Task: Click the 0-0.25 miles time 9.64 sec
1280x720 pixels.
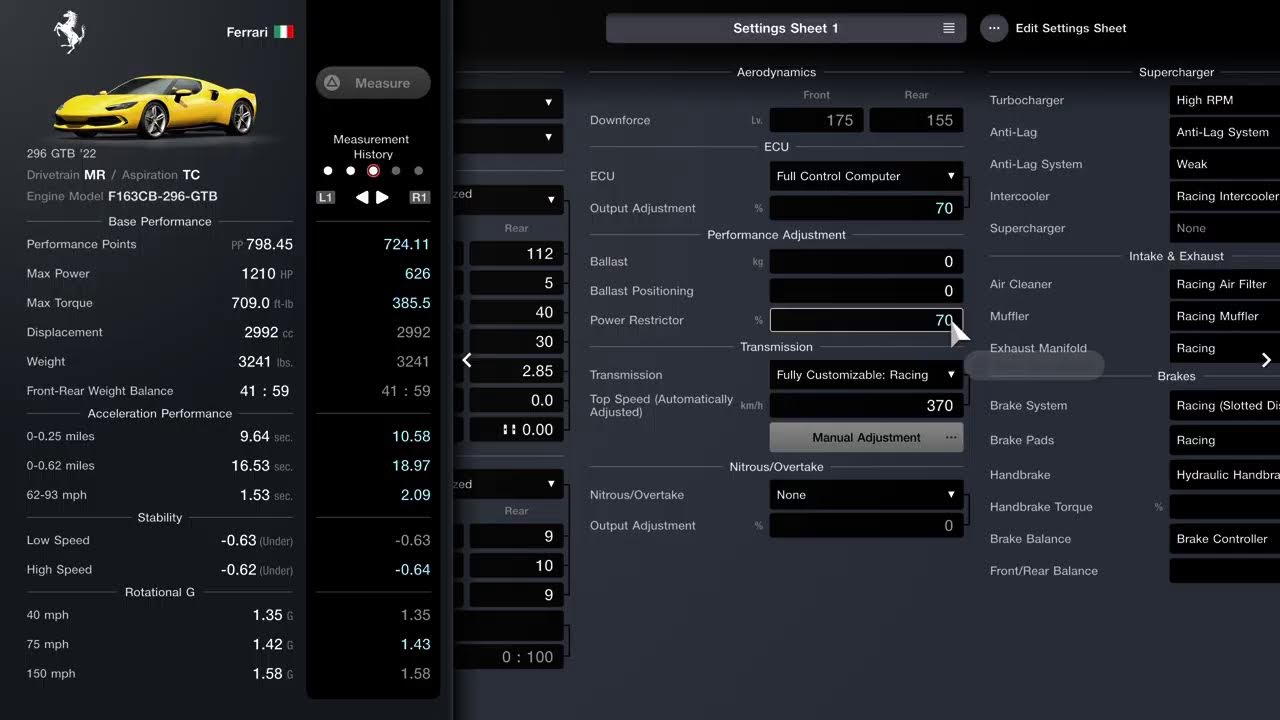Action: click(x=266, y=436)
